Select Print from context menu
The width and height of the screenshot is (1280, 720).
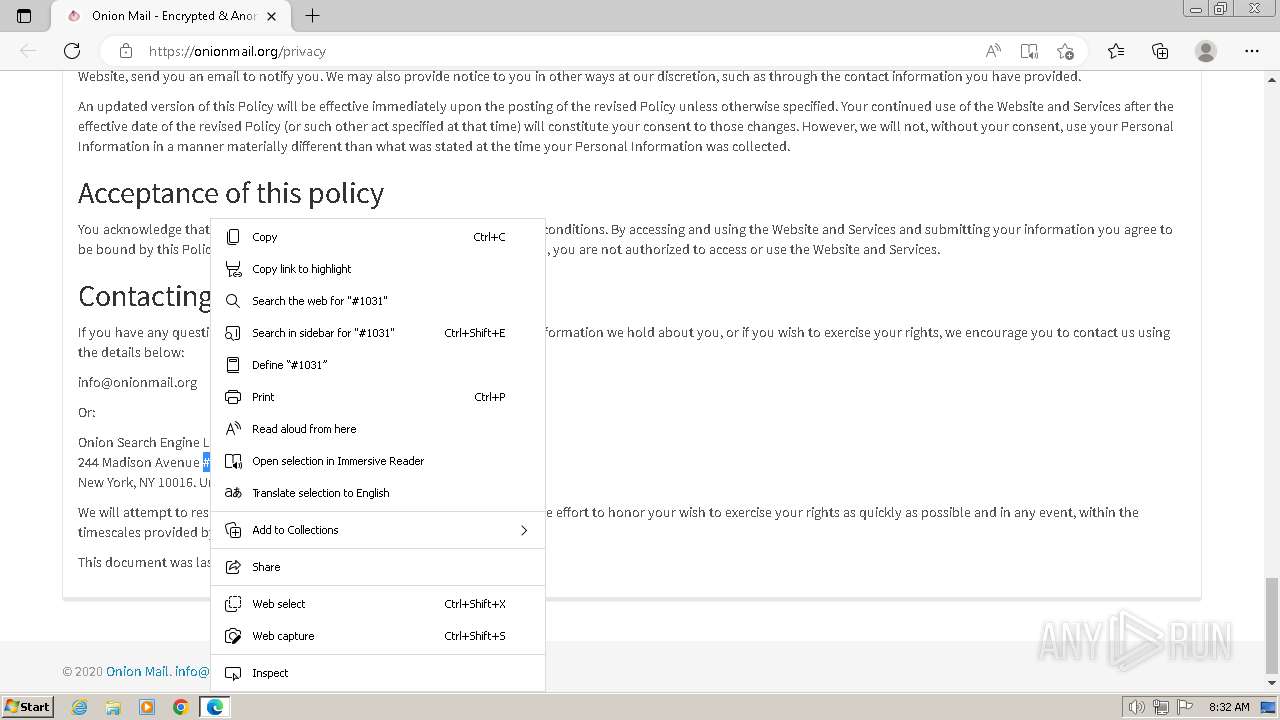coord(378,397)
